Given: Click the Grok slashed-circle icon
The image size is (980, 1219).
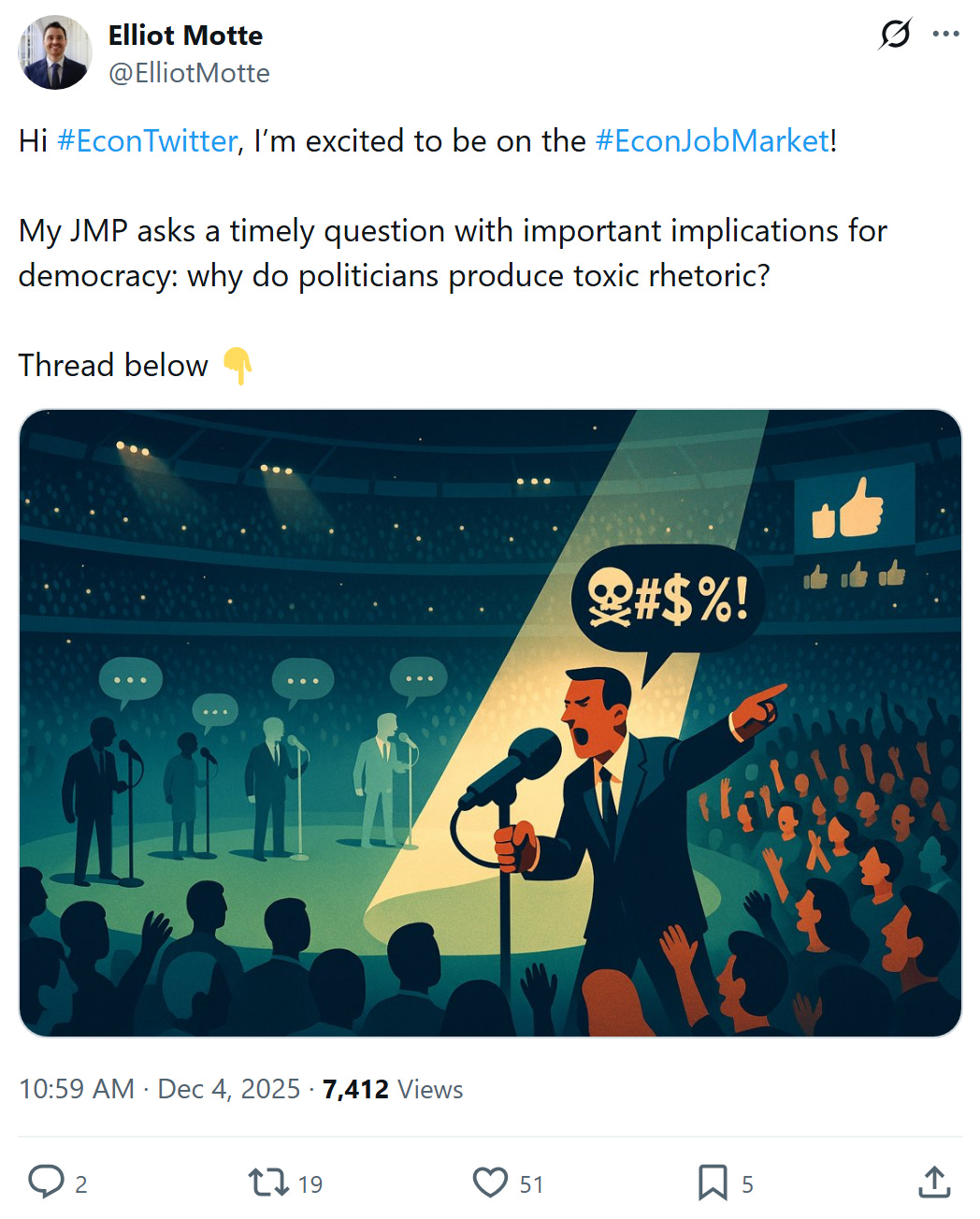Looking at the screenshot, I should pos(895,35).
